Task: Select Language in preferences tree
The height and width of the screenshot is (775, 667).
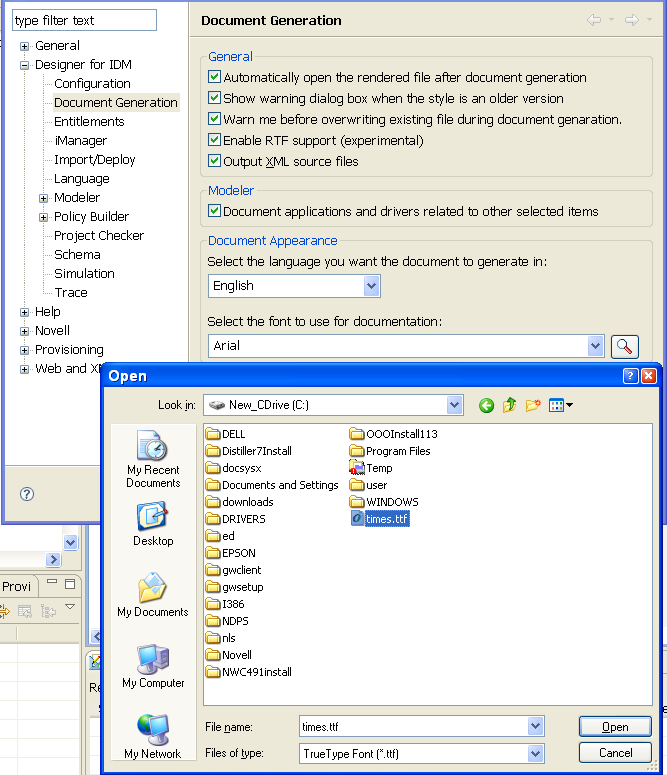Action: (x=82, y=179)
